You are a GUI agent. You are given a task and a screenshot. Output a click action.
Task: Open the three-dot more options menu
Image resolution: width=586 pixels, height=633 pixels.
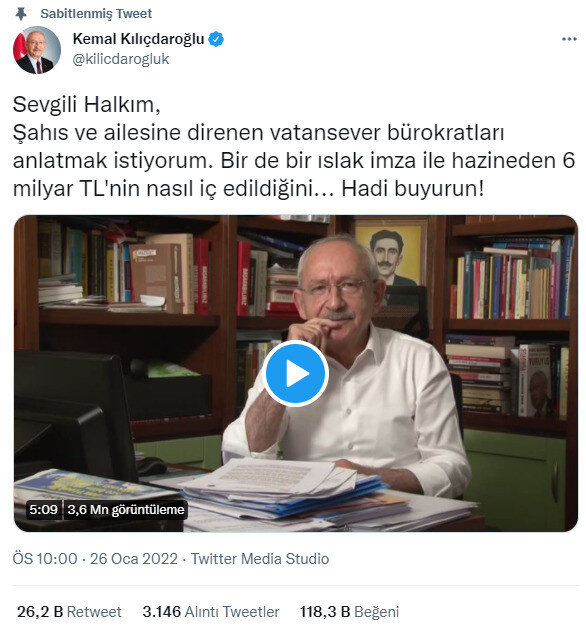pos(569,39)
